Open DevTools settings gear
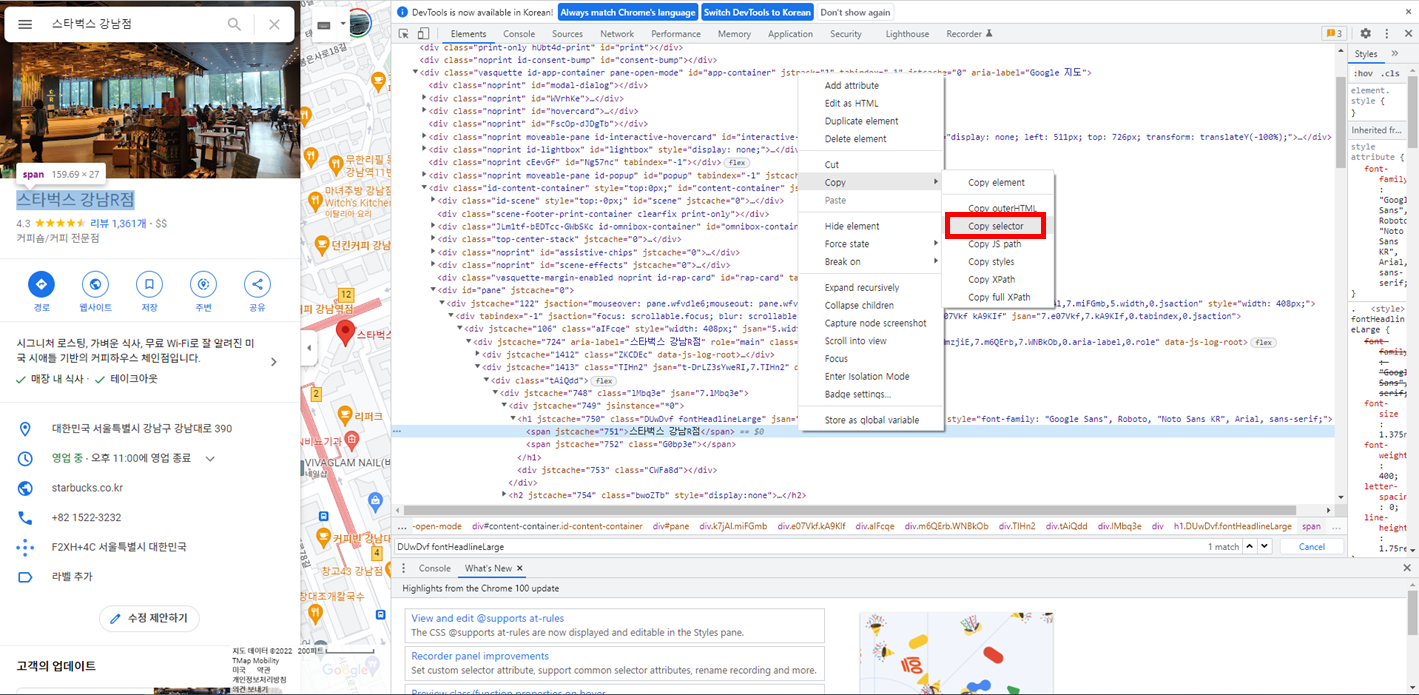This screenshot has width=1419, height=695. pyautogui.click(x=1365, y=34)
